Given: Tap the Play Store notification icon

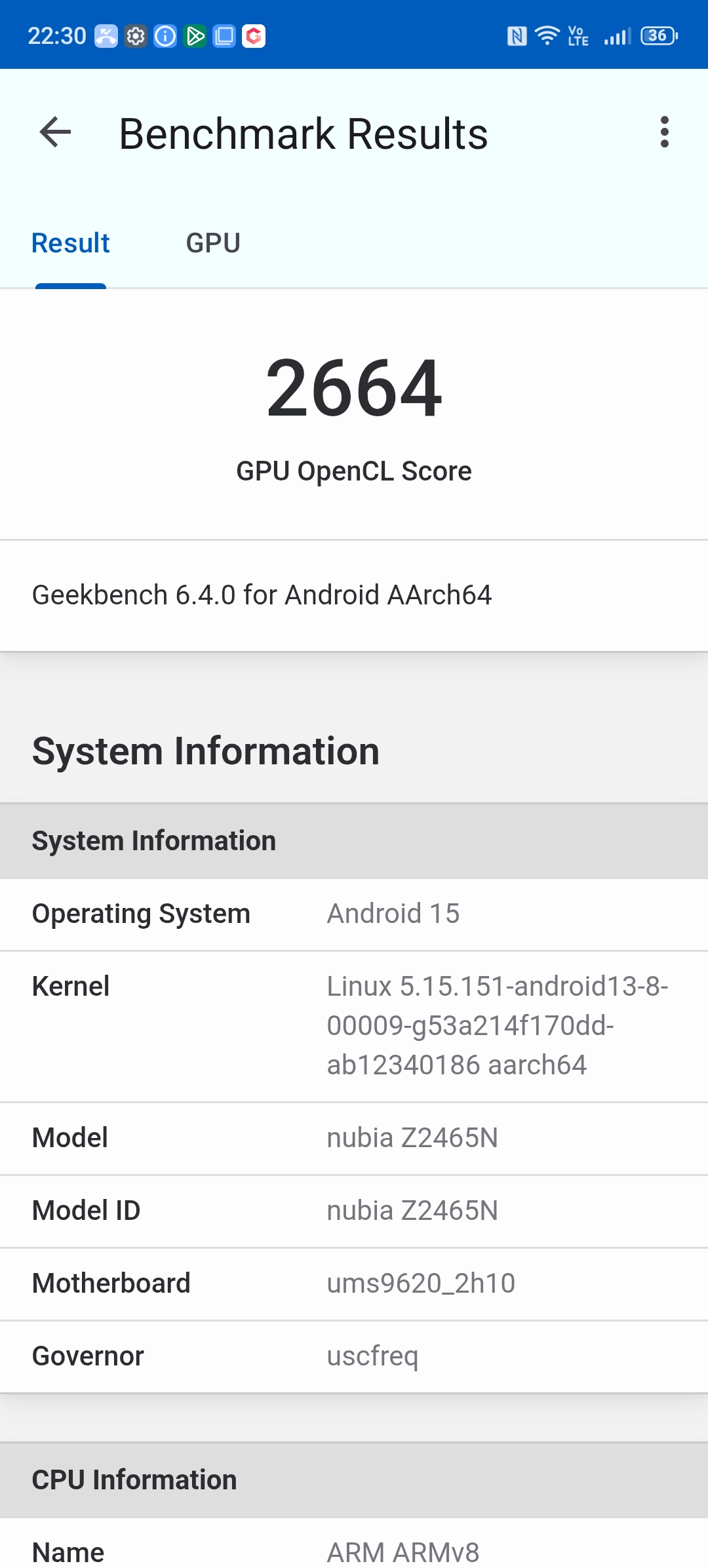Looking at the screenshot, I should pos(195,36).
